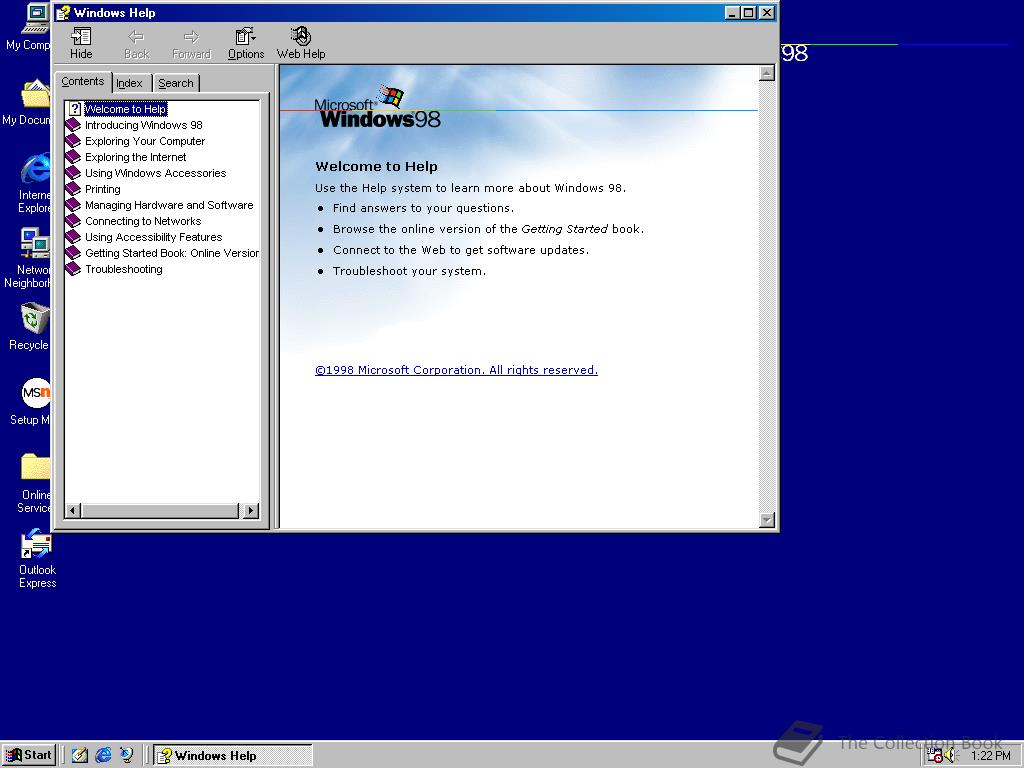
Task: Click the Show Desktop quick launch icon
Action: (80, 755)
